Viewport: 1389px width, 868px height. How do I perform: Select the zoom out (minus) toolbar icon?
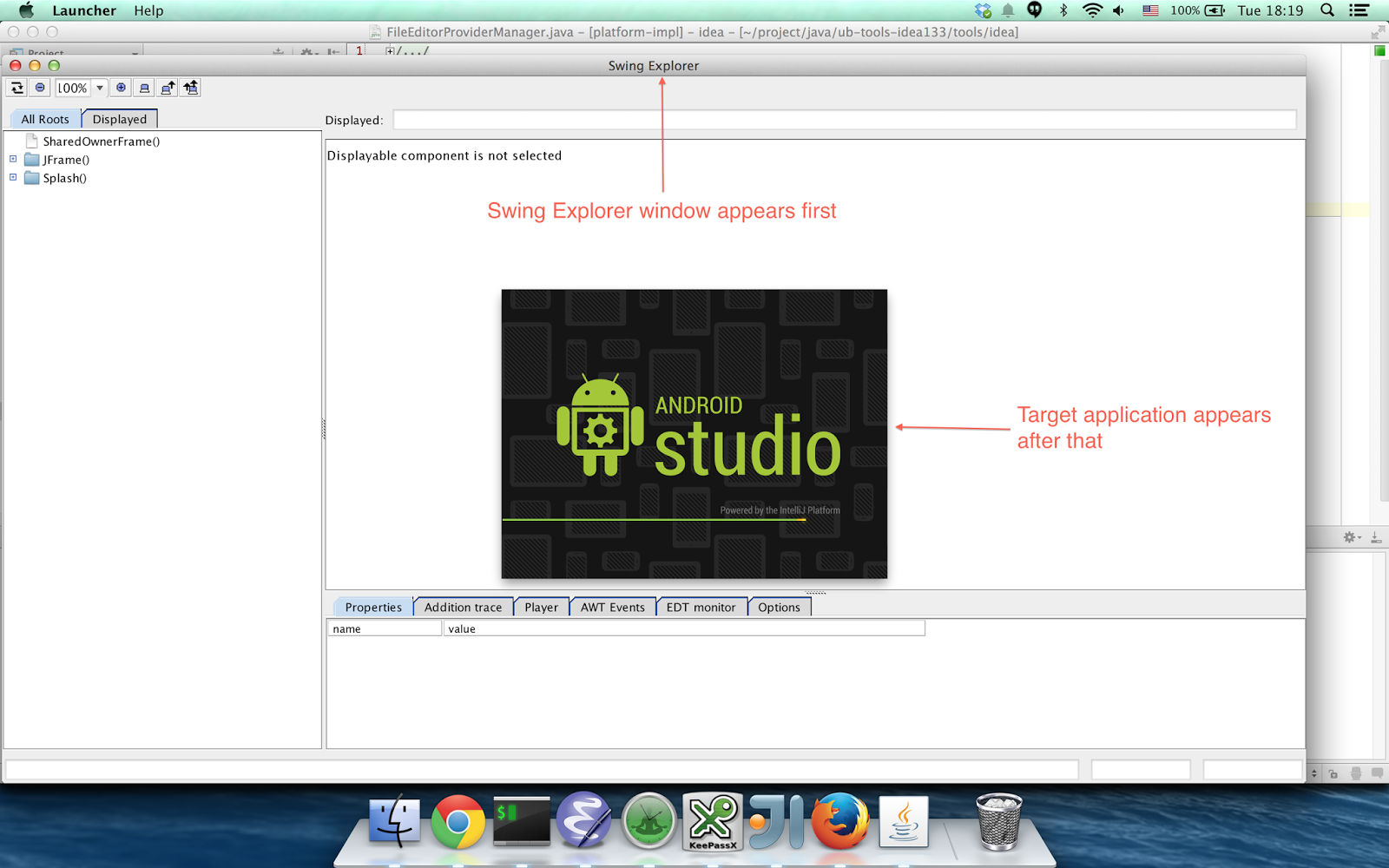(40, 87)
